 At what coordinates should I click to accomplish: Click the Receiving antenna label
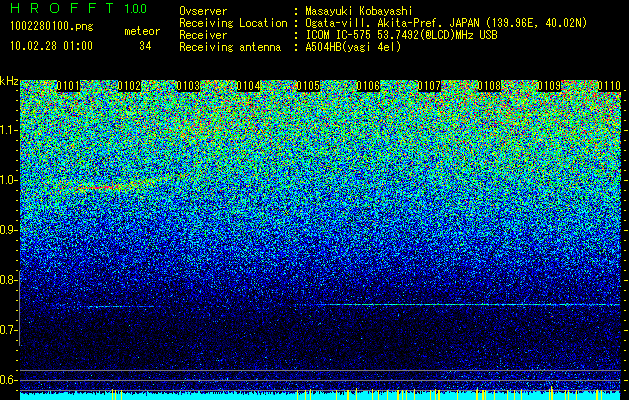pyautogui.click(x=230, y=47)
